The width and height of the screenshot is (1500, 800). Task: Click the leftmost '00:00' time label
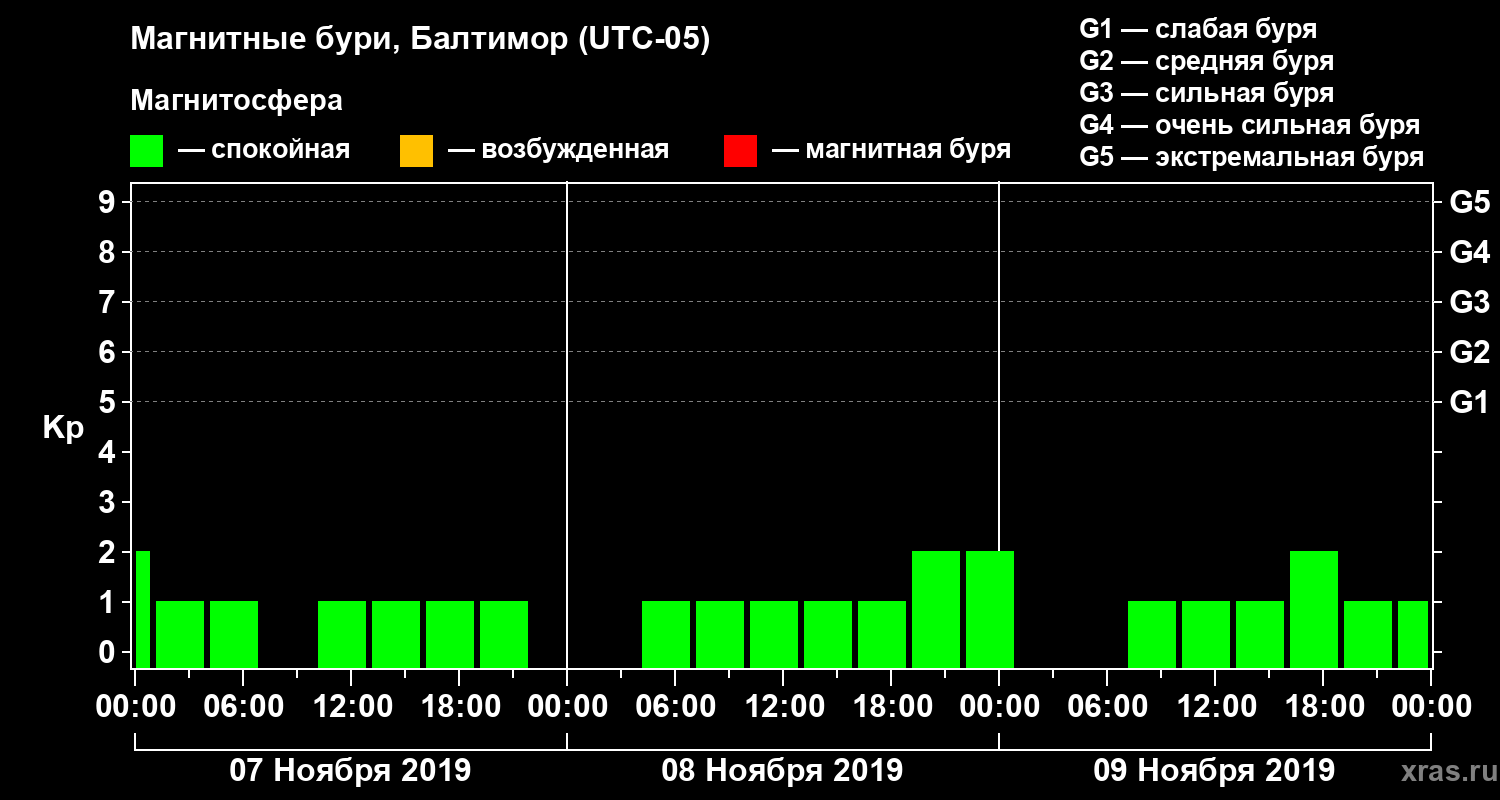point(135,707)
